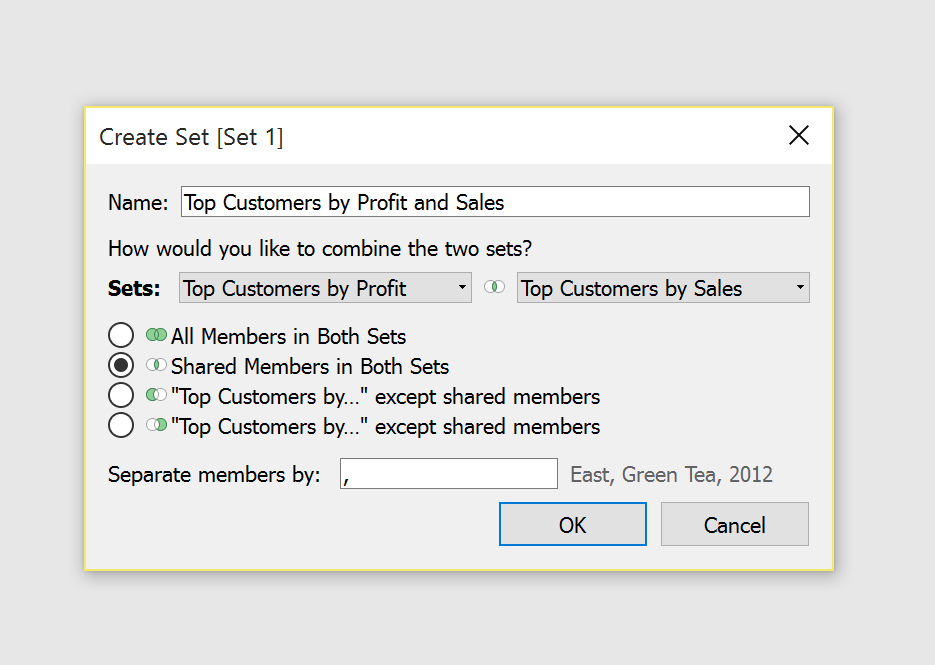Open the Top Customers by Profit dropdown

coord(325,289)
